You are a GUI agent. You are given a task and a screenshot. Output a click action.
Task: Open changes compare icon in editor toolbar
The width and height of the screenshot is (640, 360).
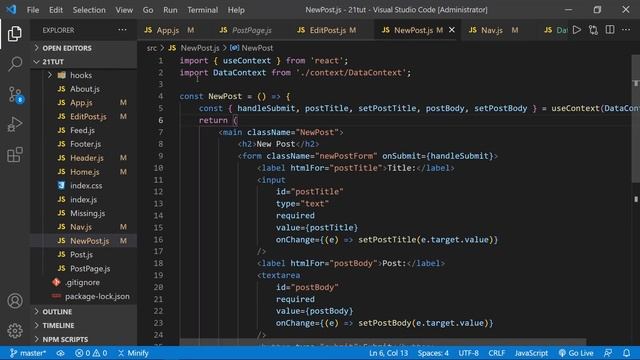(x=593, y=30)
